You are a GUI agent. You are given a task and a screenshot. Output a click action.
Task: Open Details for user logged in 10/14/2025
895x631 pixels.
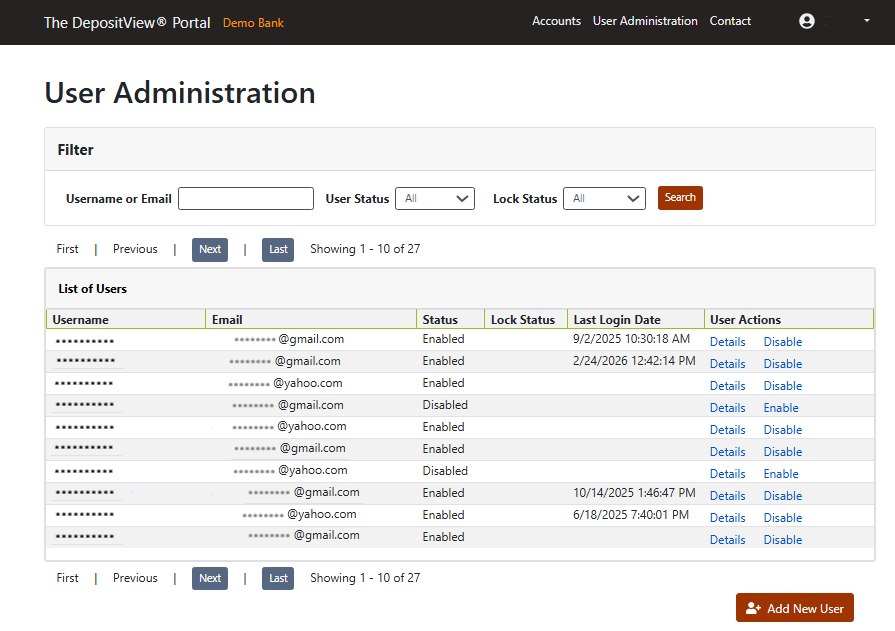728,496
